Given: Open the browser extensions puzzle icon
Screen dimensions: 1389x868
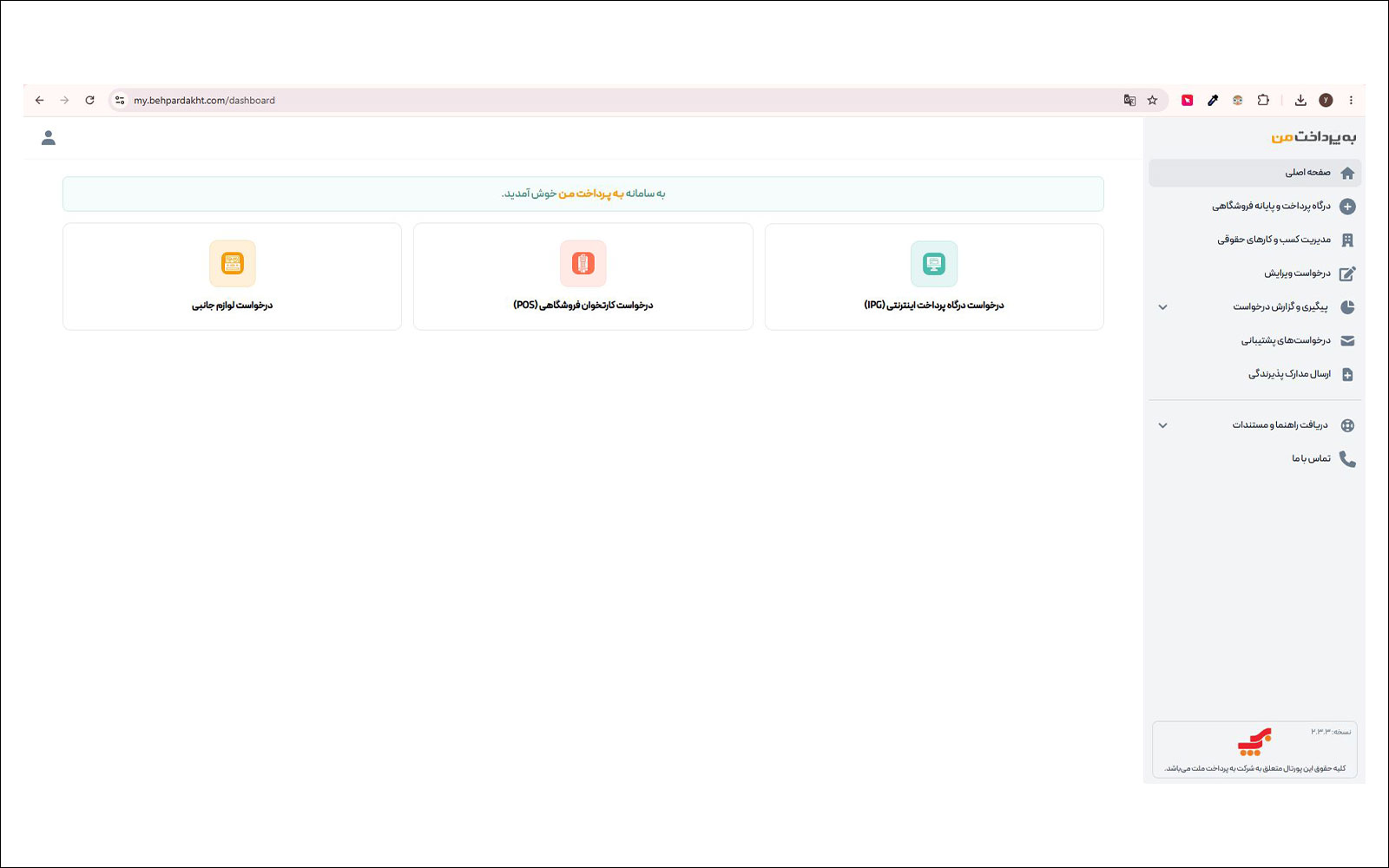Looking at the screenshot, I should coord(1263,101).
